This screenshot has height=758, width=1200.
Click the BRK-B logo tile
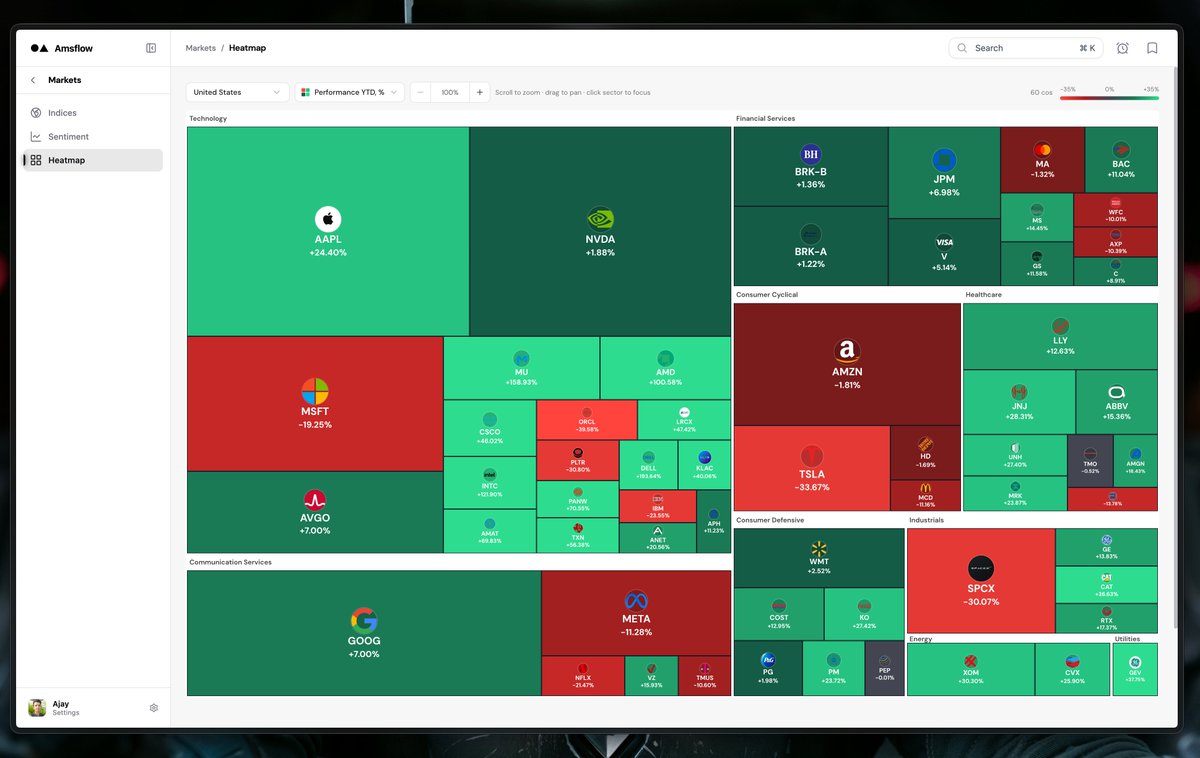point(810,167)
